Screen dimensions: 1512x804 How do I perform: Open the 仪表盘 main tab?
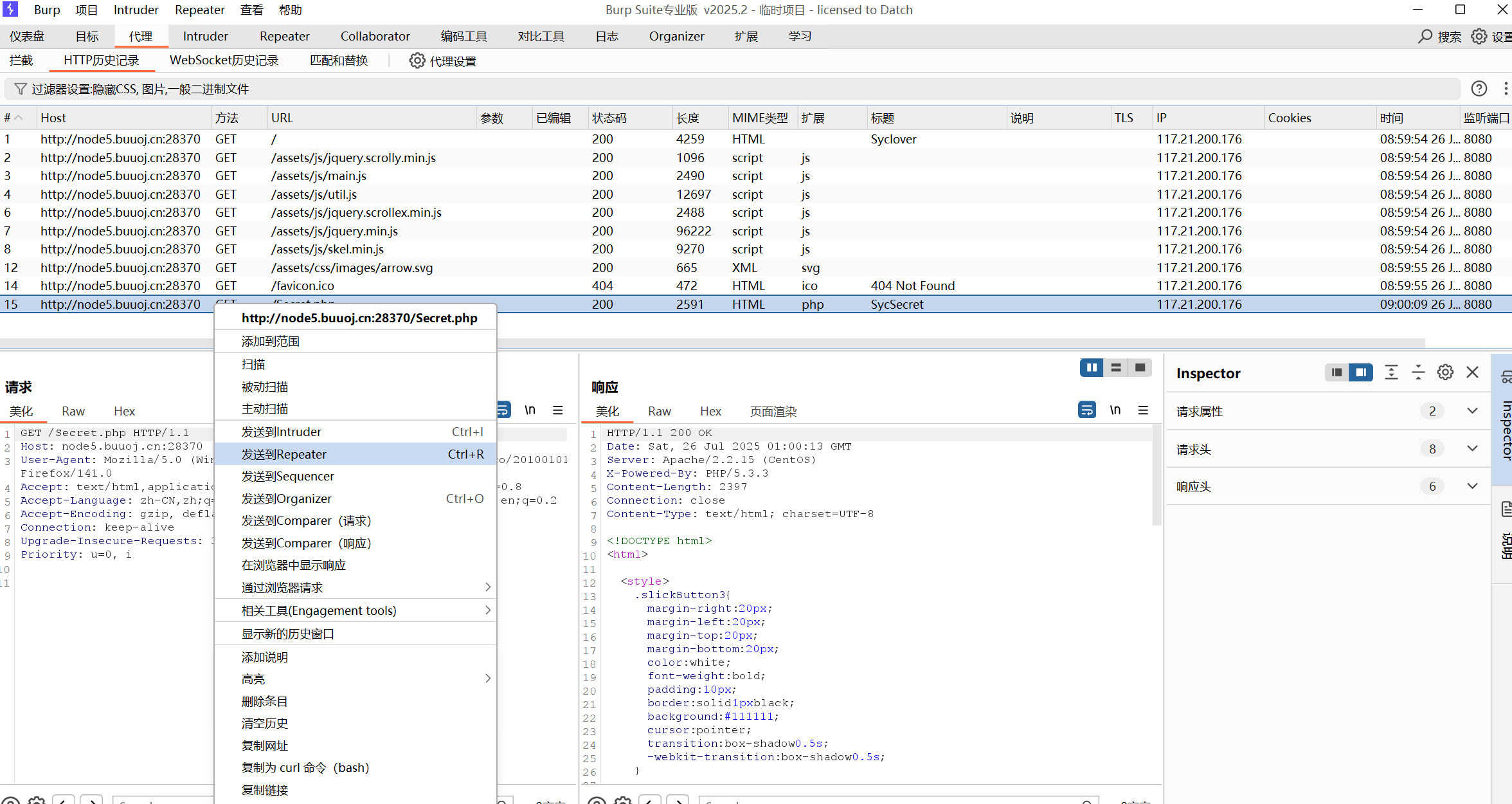(27, 36)
